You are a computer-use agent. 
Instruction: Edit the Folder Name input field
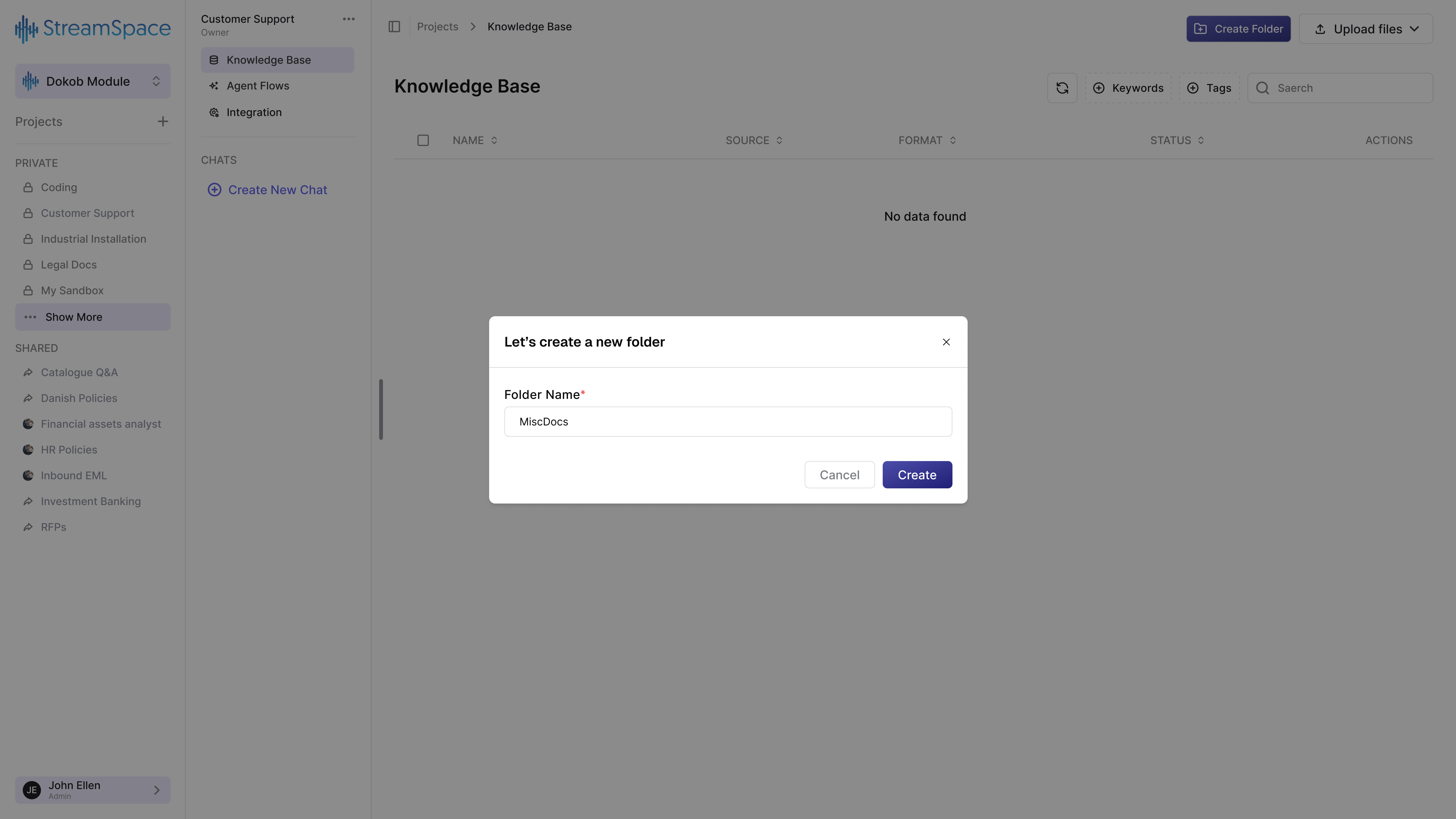728,422
